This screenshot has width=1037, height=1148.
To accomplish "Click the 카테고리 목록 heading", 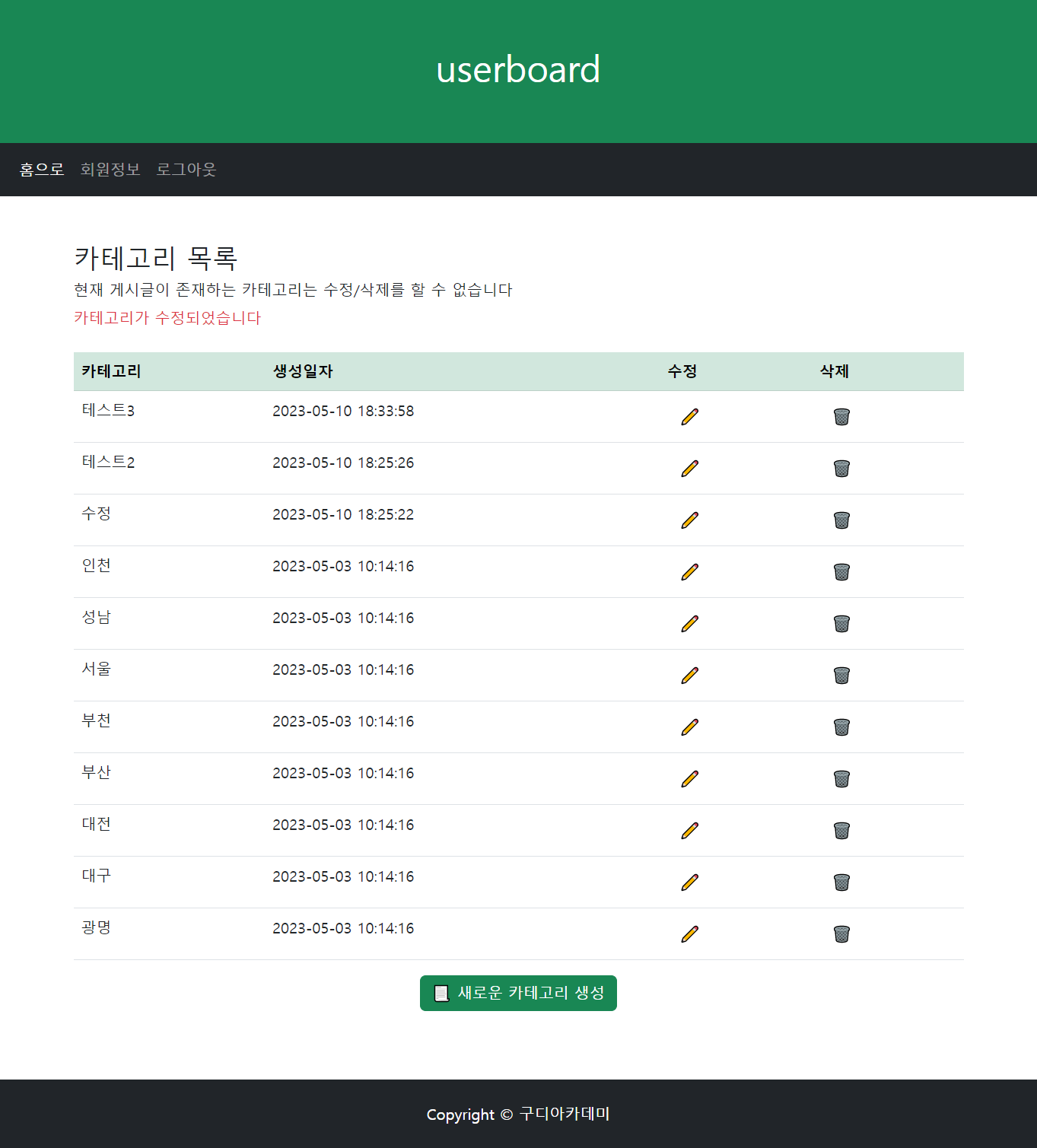I will point(156,258).
